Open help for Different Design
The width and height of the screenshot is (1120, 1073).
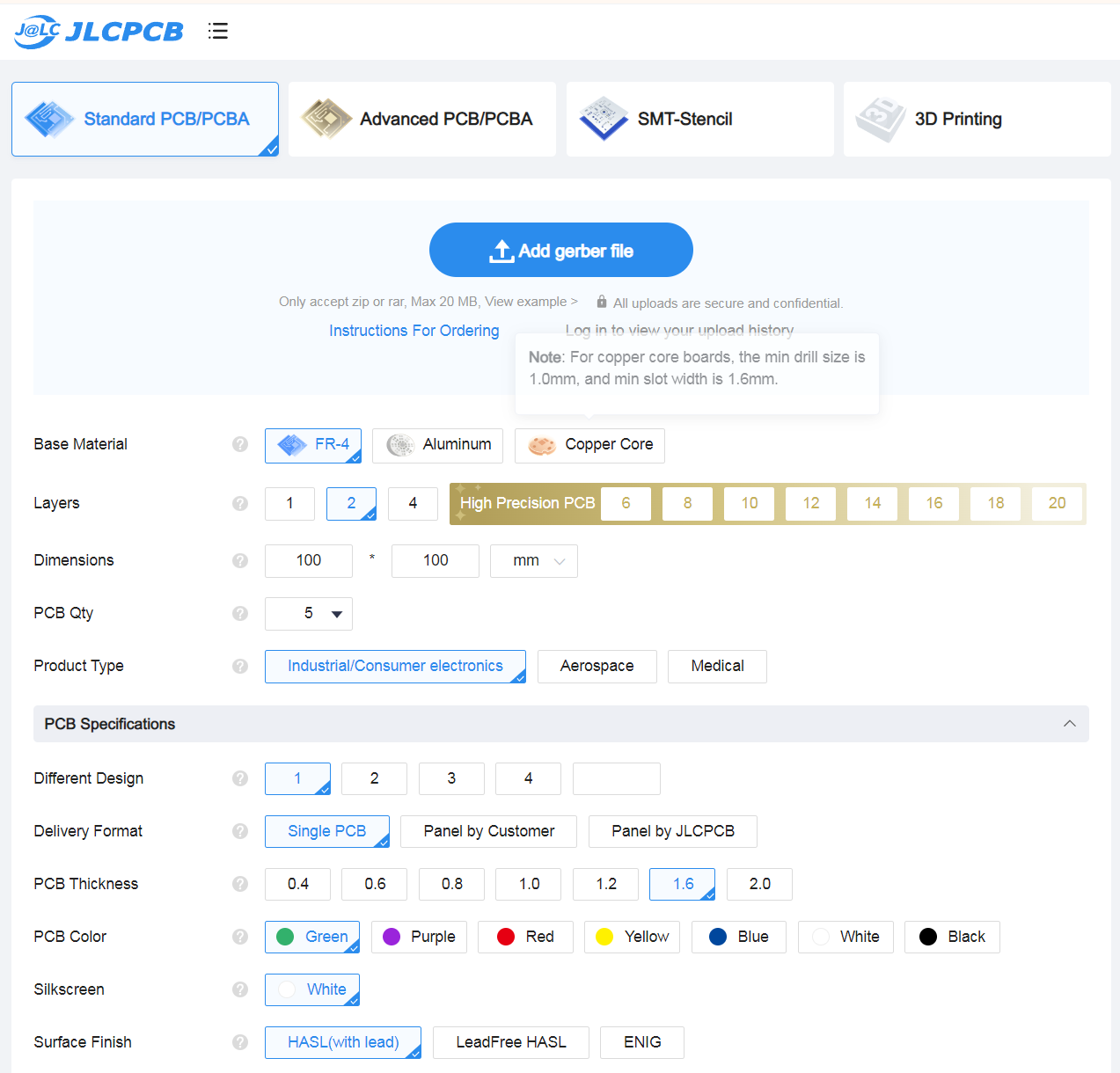pos(240,778)
